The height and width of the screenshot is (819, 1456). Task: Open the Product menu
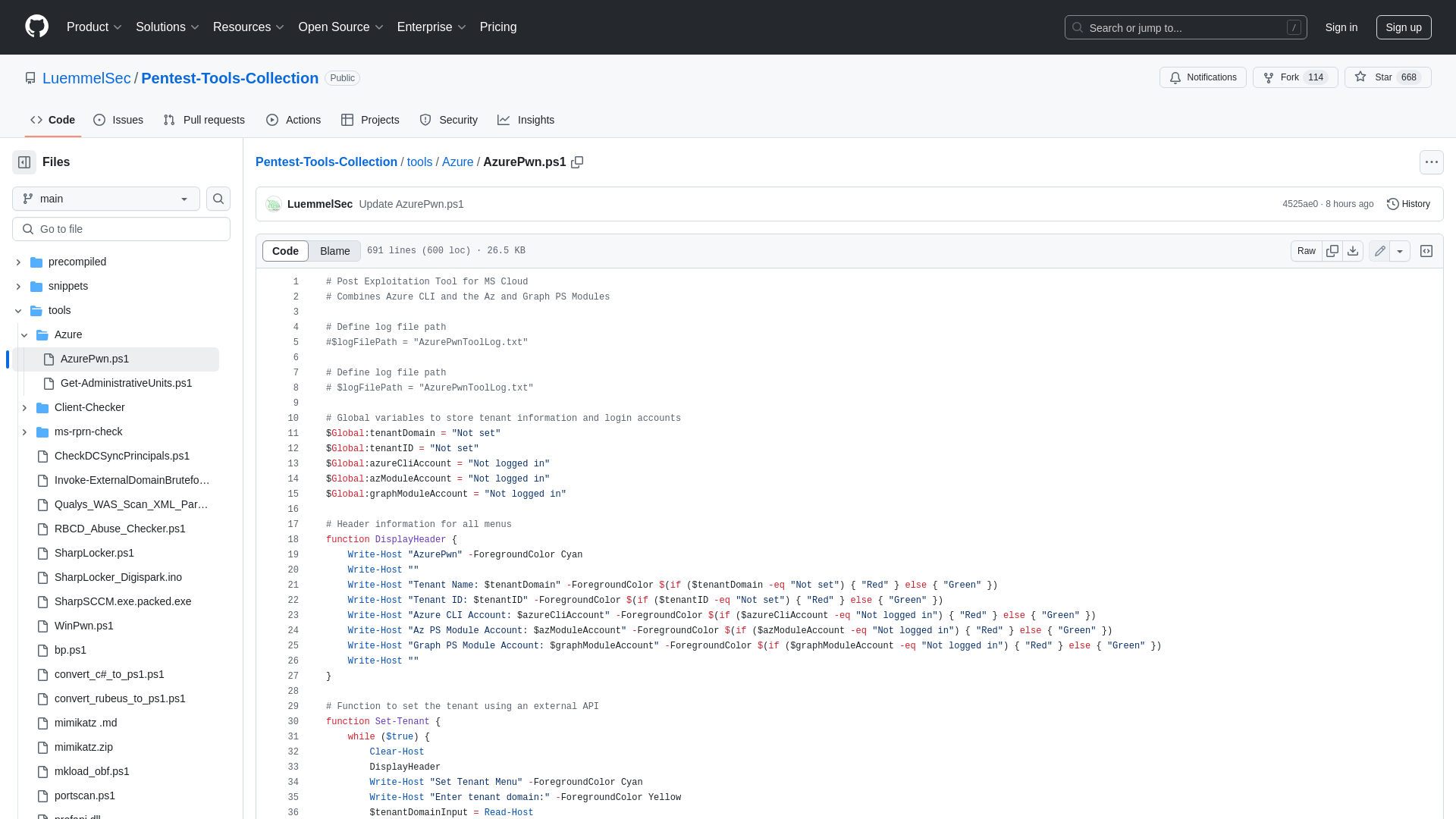94,27
